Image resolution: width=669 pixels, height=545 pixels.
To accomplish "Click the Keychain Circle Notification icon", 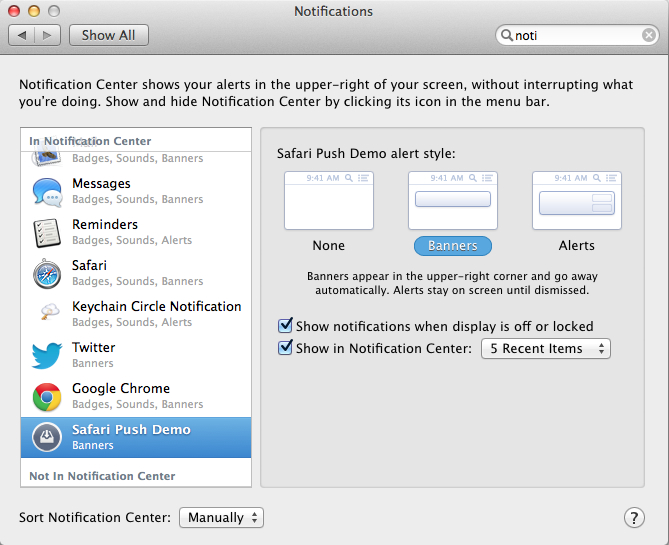I will [x=47, y=314].
